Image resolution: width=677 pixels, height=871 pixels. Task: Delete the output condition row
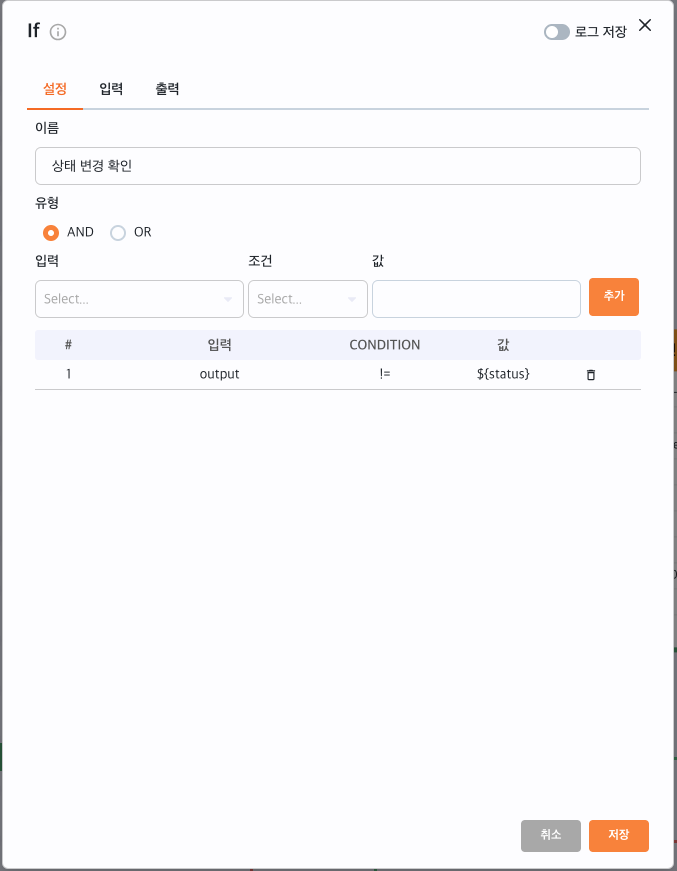pyautogui.click(x=591, y=374)
